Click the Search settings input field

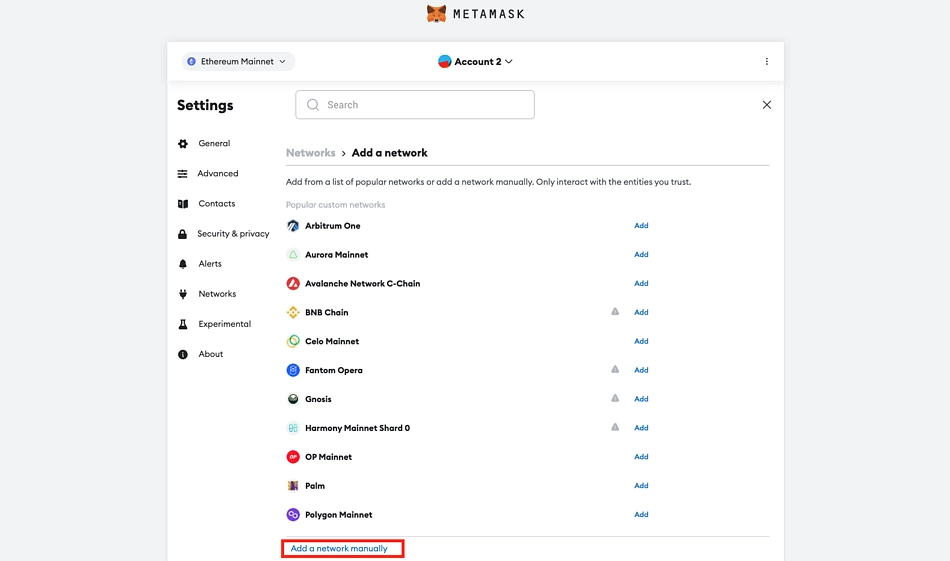point(415,105)
